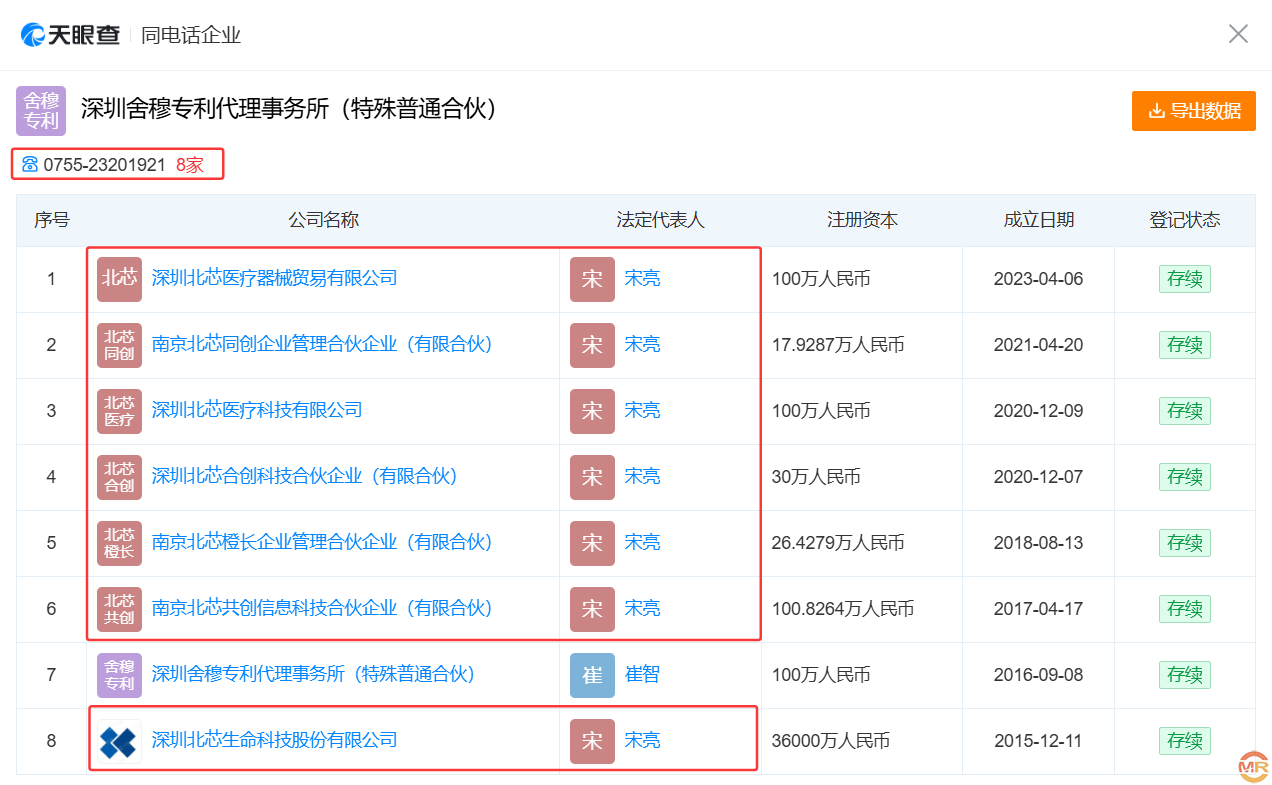The image size is (1272, 785).
Task: Click the 存续 status tag in row 1
Action: pos(1184,279)
